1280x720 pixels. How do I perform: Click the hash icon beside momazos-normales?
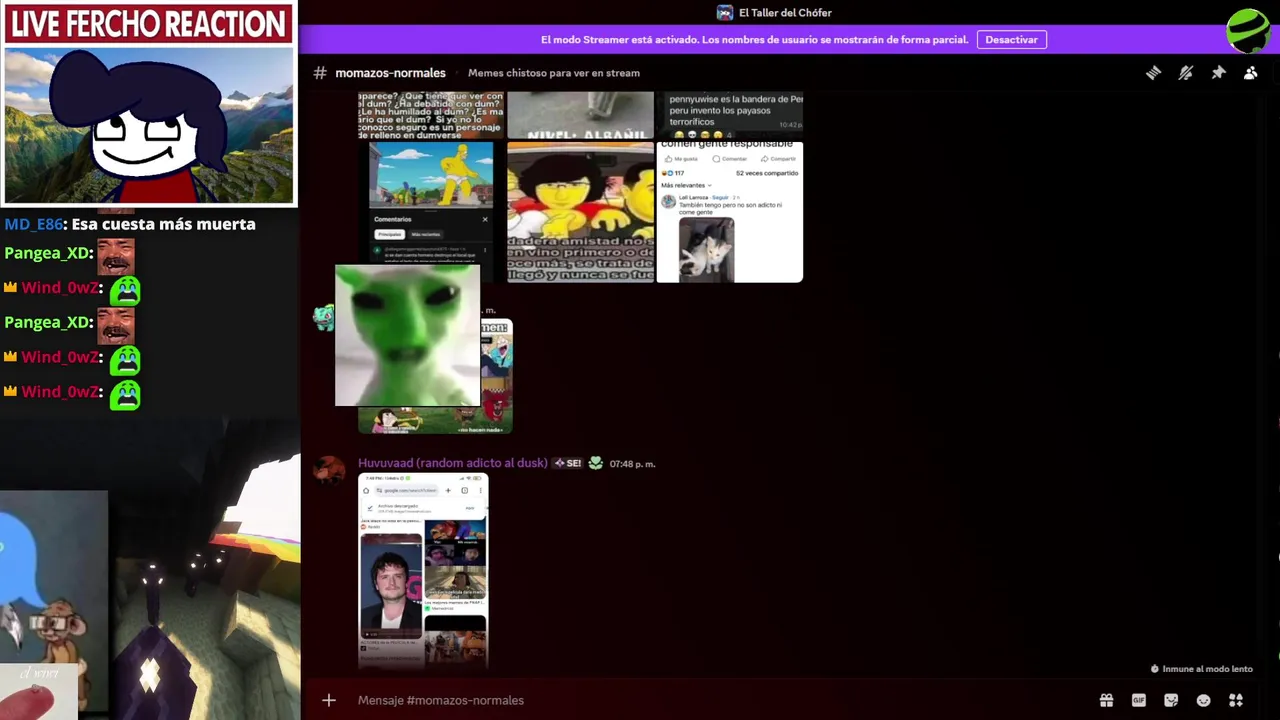point(320,73)
